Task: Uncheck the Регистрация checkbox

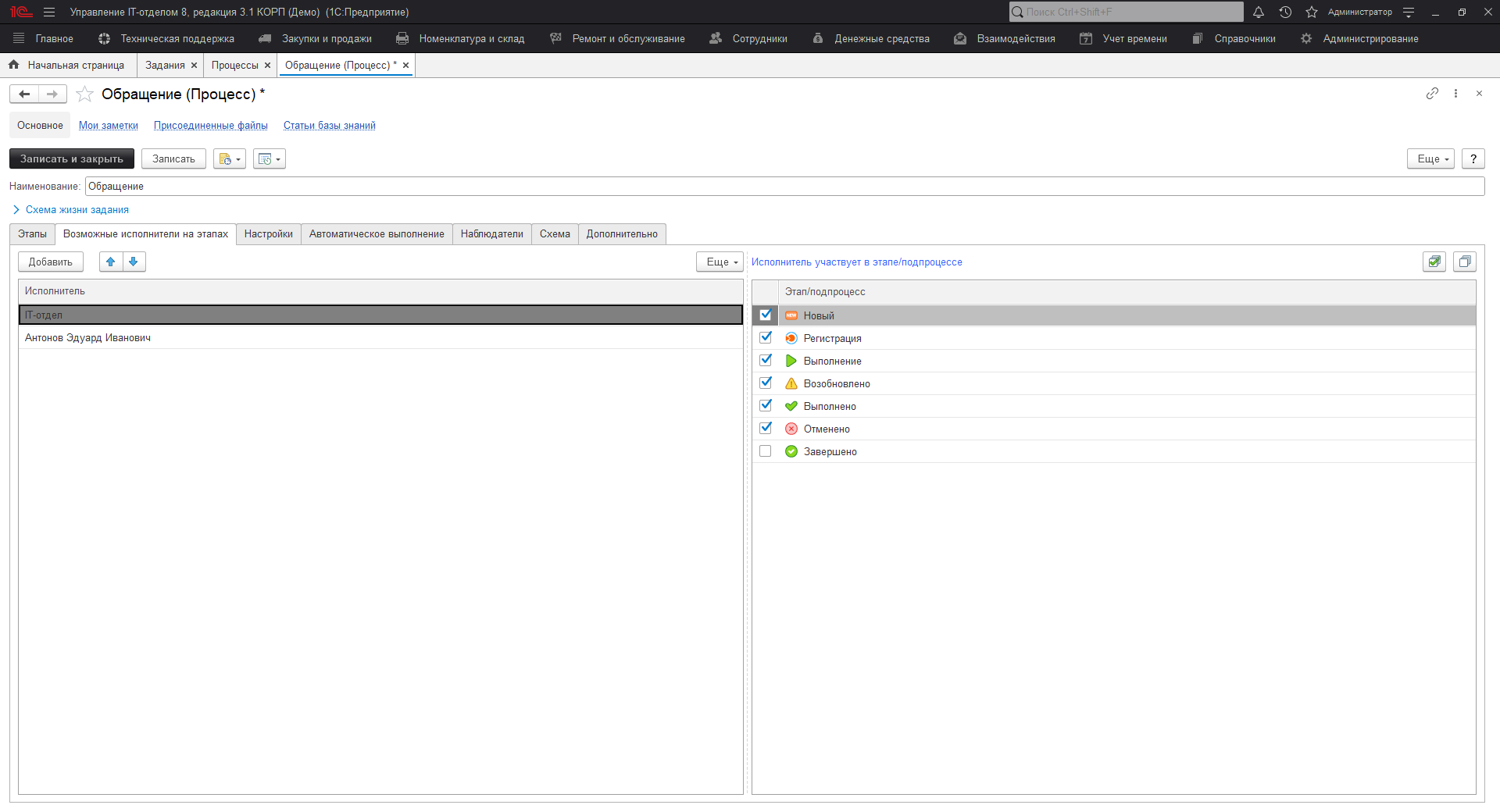Action: tap(766, 337)
